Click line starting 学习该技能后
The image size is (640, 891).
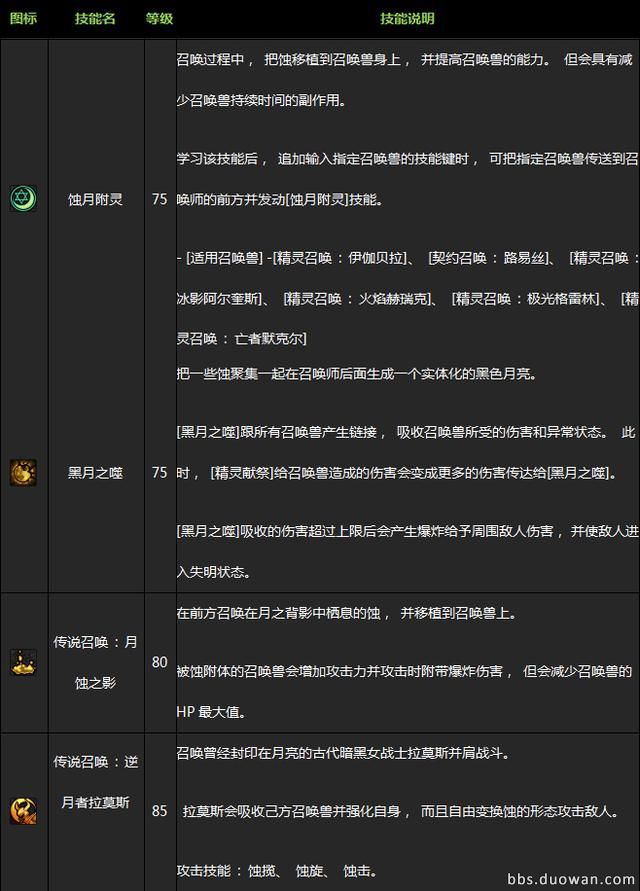(408, 159)
